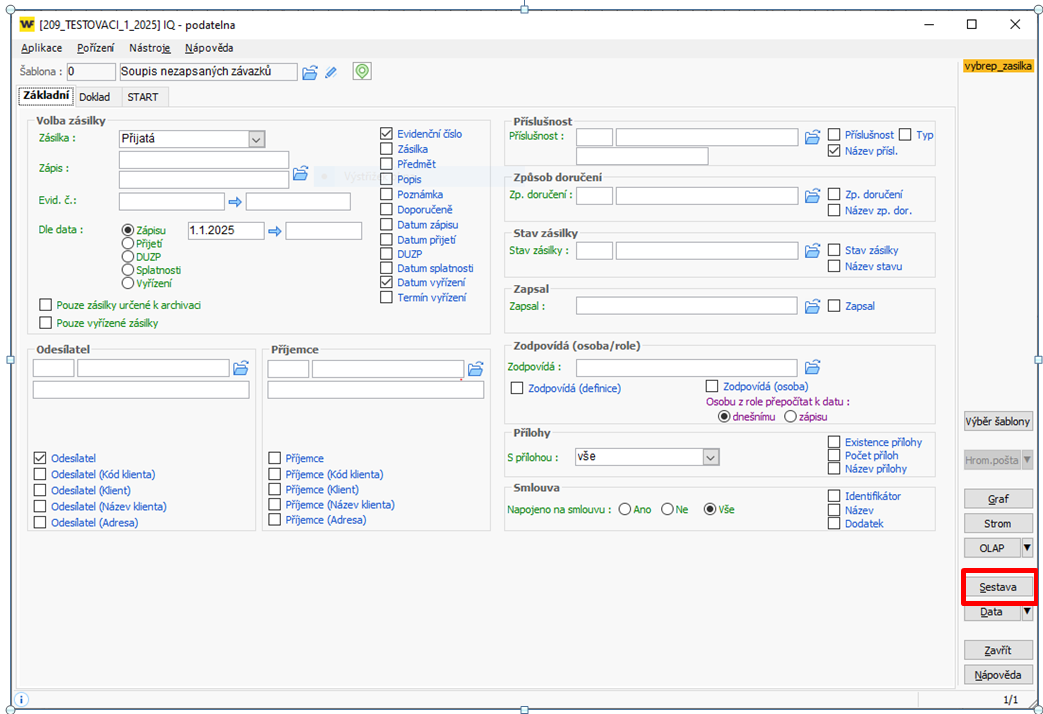Click the pencil edit icon for template
Screen dimensions: 1043x714
(x=331, y=73)
